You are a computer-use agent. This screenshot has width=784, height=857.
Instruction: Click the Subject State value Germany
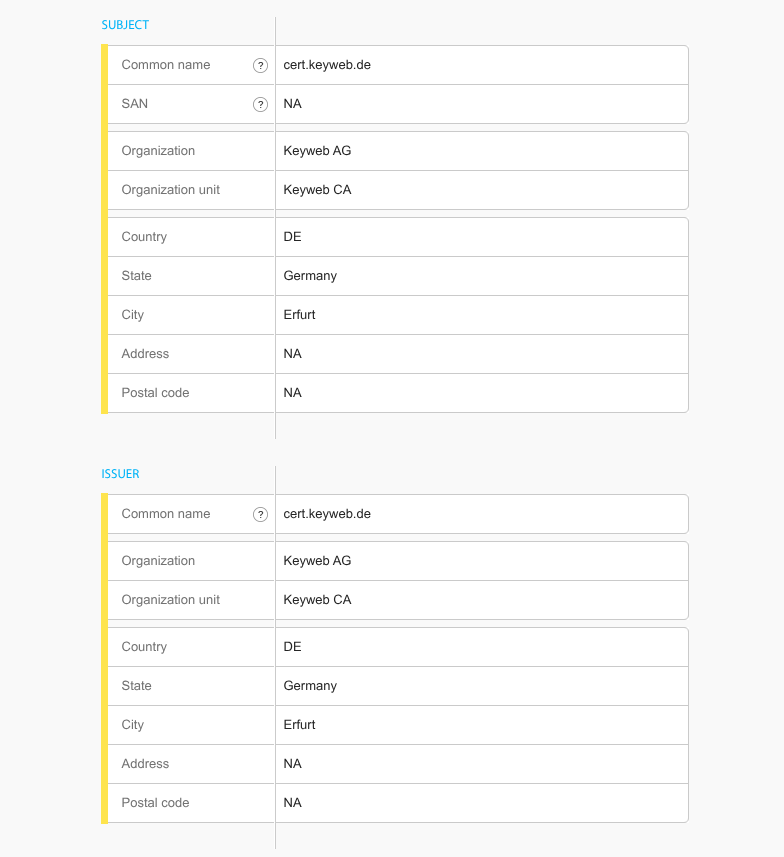click(x=310, y=276)
